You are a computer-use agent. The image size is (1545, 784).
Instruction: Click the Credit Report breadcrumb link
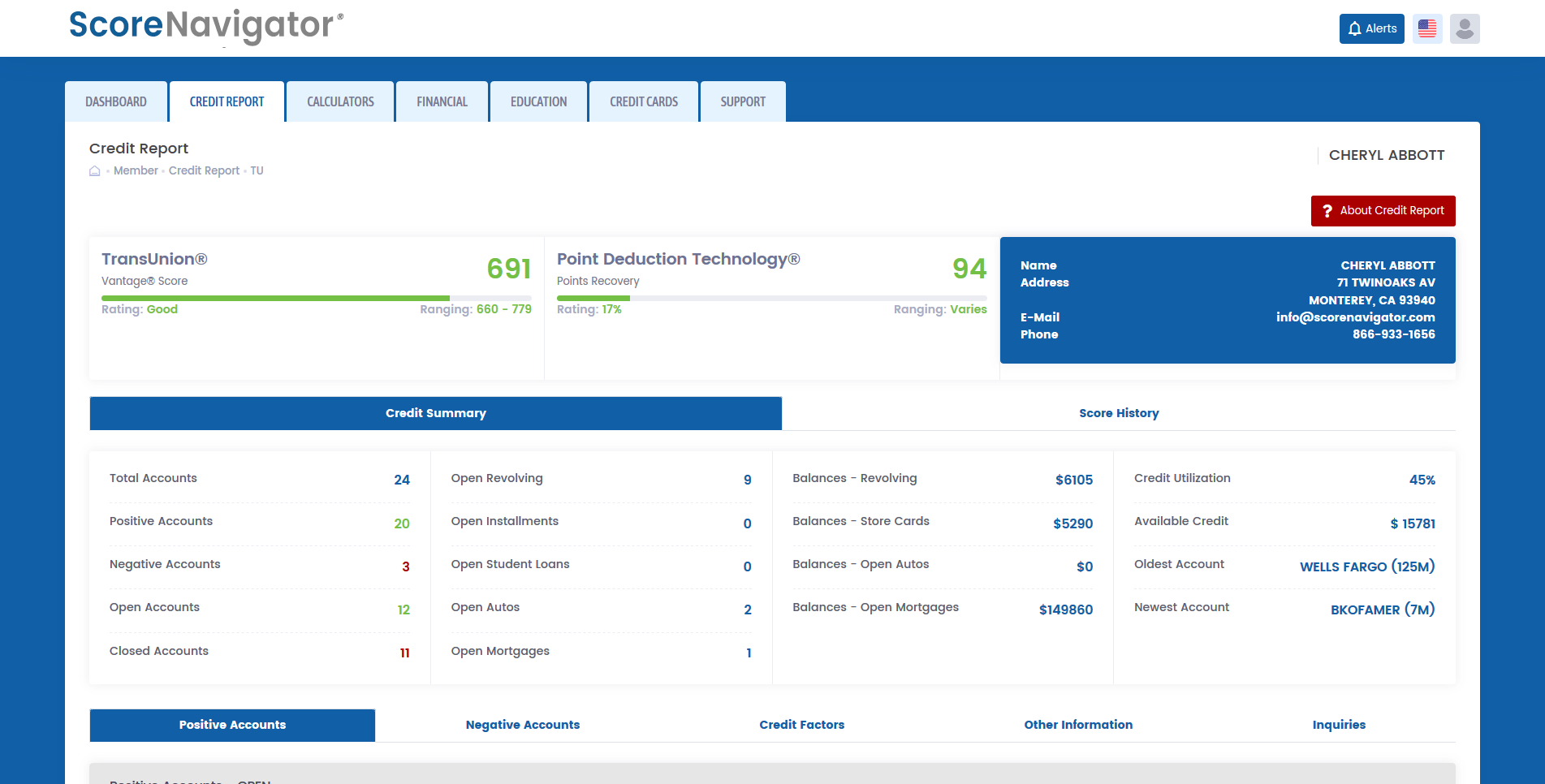pyautogui.click(x=204, y=170)
